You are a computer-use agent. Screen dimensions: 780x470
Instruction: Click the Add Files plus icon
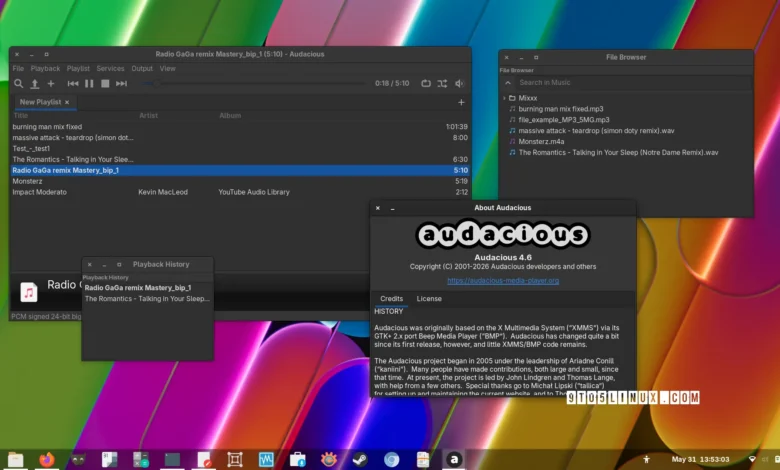pyautogui.click(x=51, y=84)
